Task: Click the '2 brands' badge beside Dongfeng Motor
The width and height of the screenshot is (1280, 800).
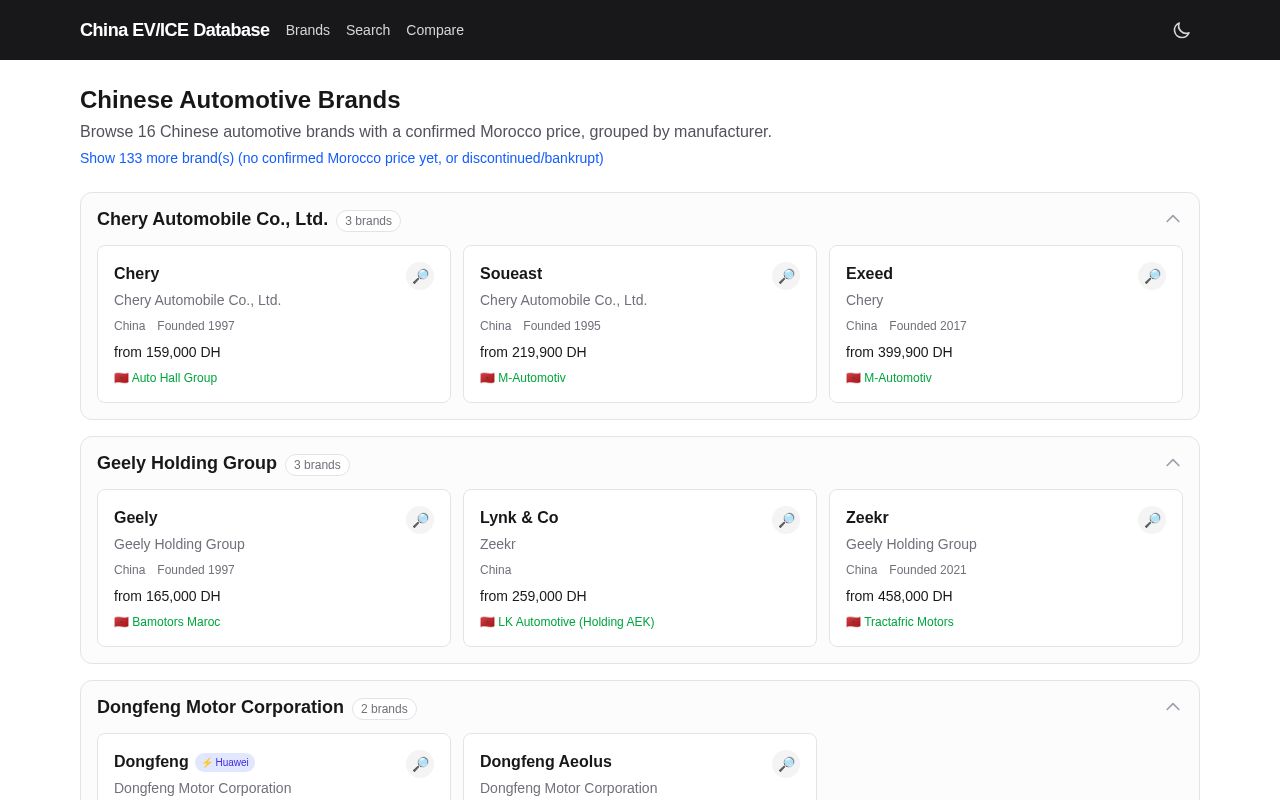Action: coord(385,709)
